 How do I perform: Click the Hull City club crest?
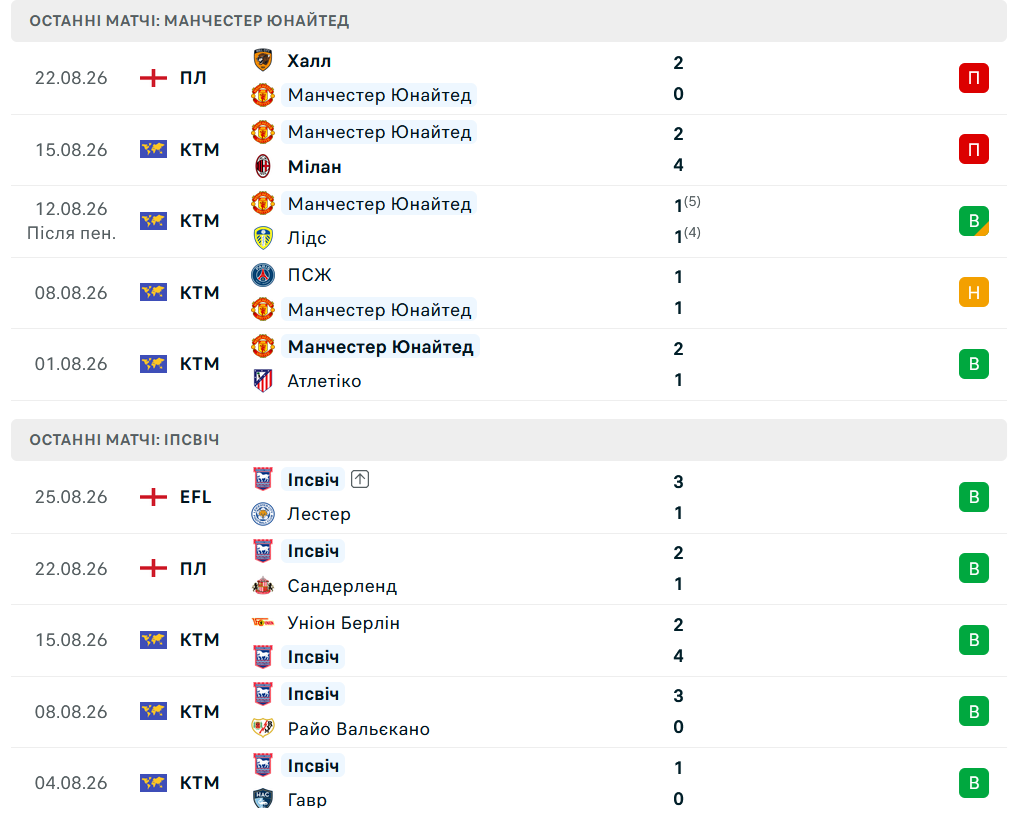click(263, 60)
